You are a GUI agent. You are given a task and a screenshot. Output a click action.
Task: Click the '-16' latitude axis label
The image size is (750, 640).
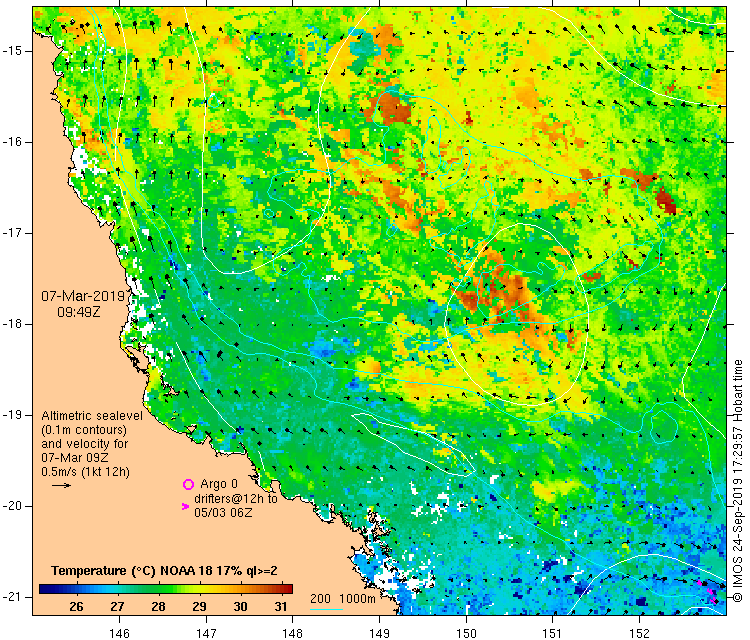(11, 142)
